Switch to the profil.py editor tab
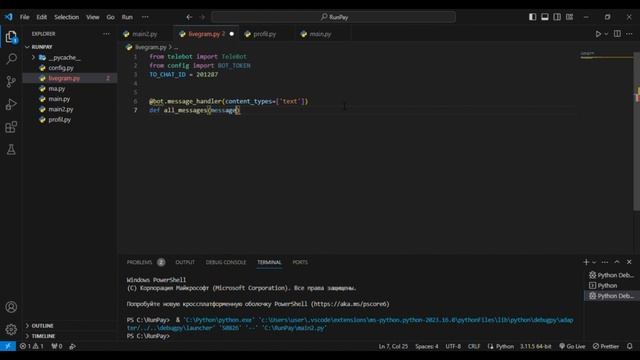Viewport: 640px width, 360px height. 264,34
